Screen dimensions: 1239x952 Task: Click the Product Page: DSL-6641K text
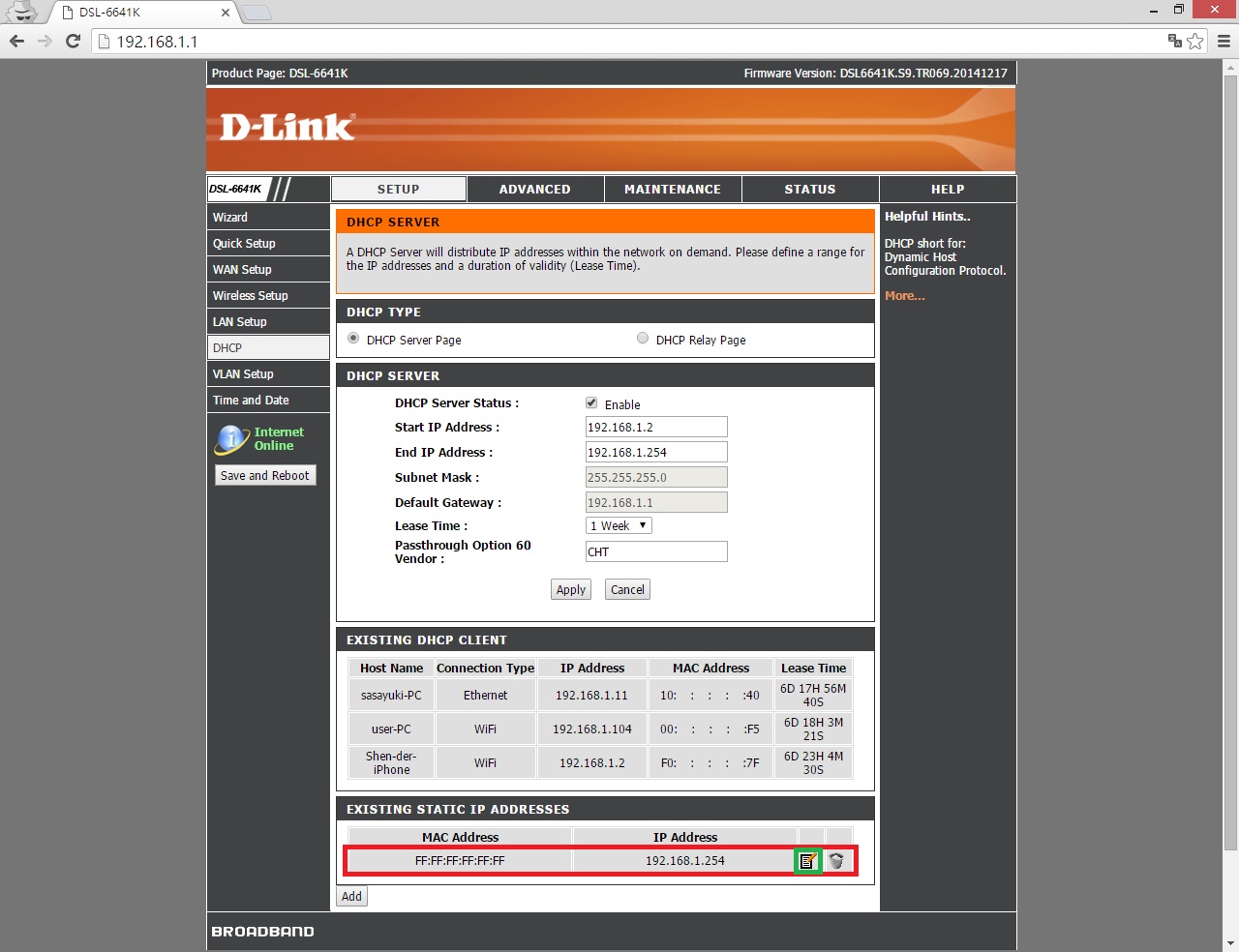click(280, 74)
